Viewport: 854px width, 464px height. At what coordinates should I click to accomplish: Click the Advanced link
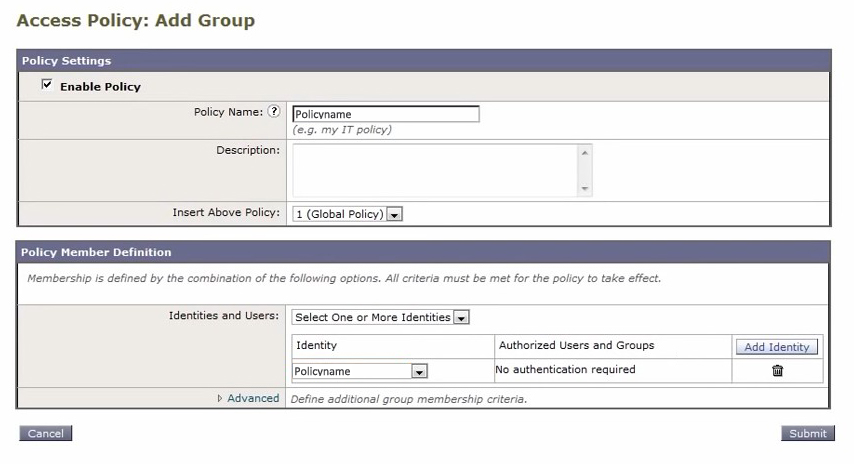tap(253, 398)
